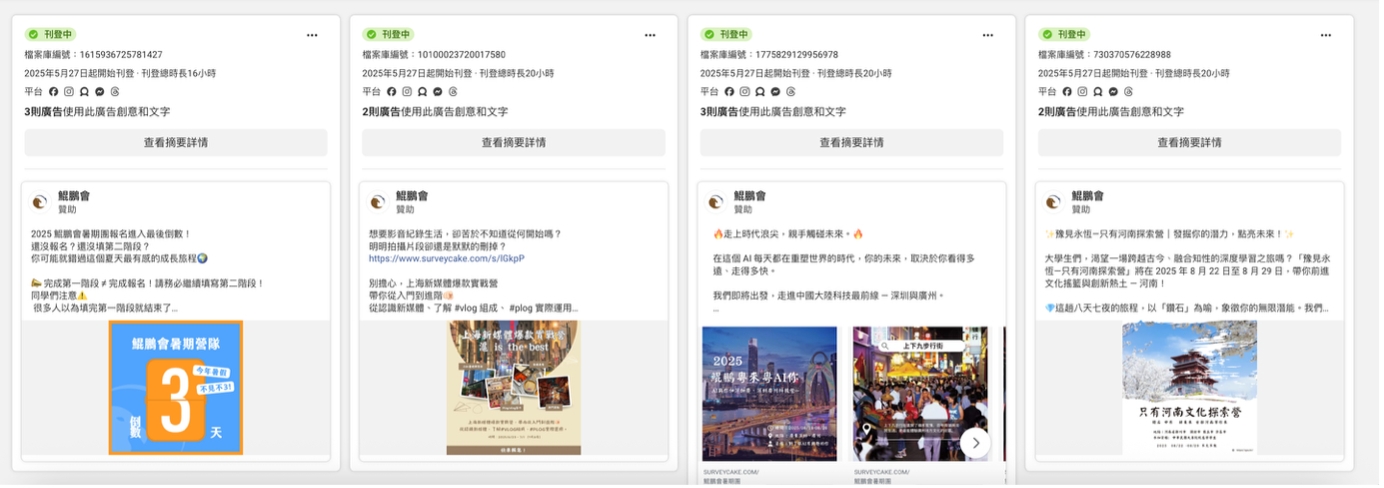Open three-dot menu for ad 1615936725781427
This screenshot has height=488, width=1384.
(312, 35)
